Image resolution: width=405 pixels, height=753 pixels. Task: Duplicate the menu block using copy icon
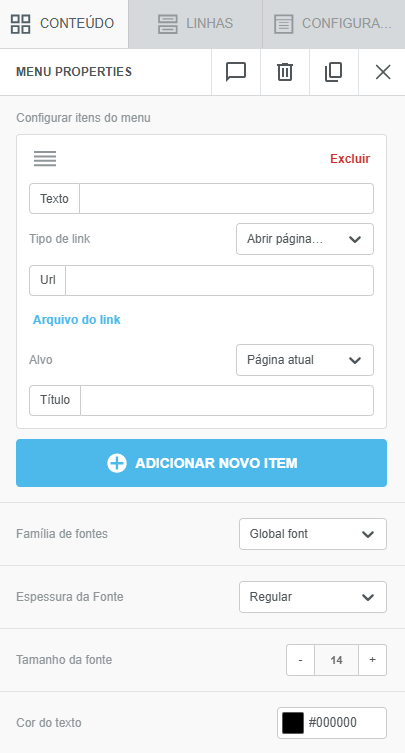click(333, 72)
